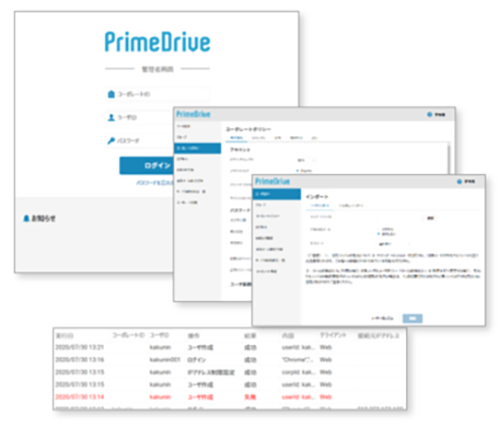Click the bell icon next to お知らせ

click(26, 218)
